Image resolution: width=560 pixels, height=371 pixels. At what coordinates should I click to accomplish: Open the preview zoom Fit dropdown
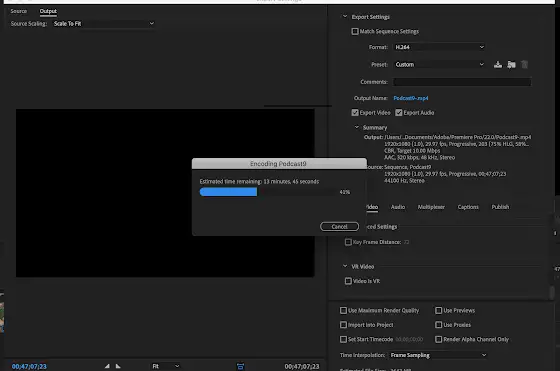(165, 366)
